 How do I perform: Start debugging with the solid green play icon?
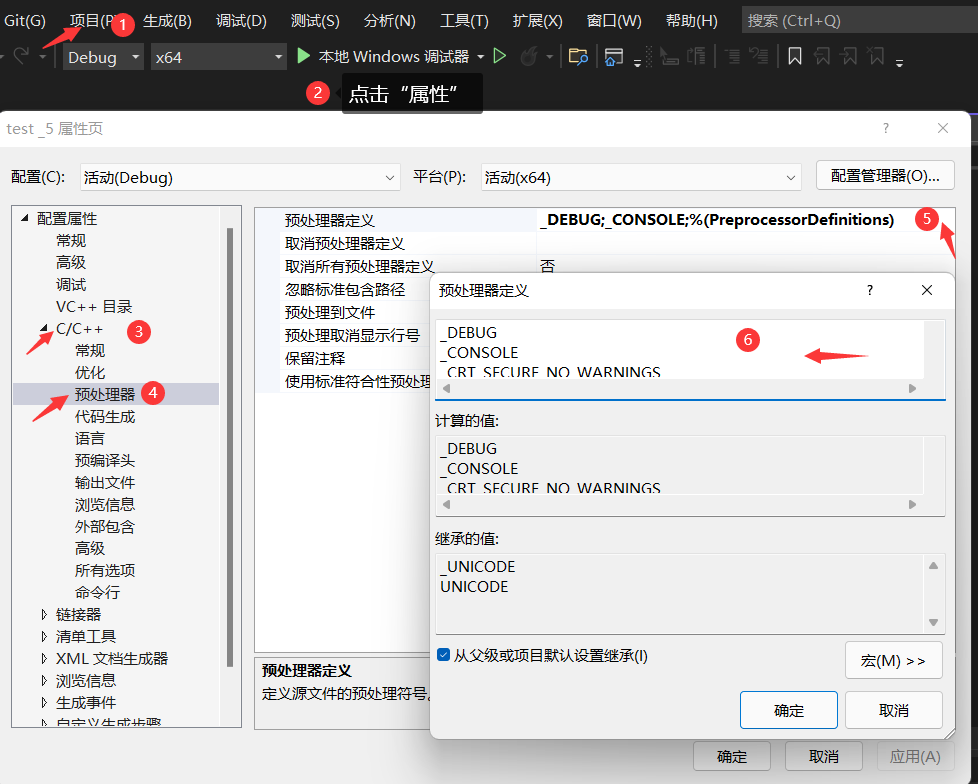coord(304,56)
